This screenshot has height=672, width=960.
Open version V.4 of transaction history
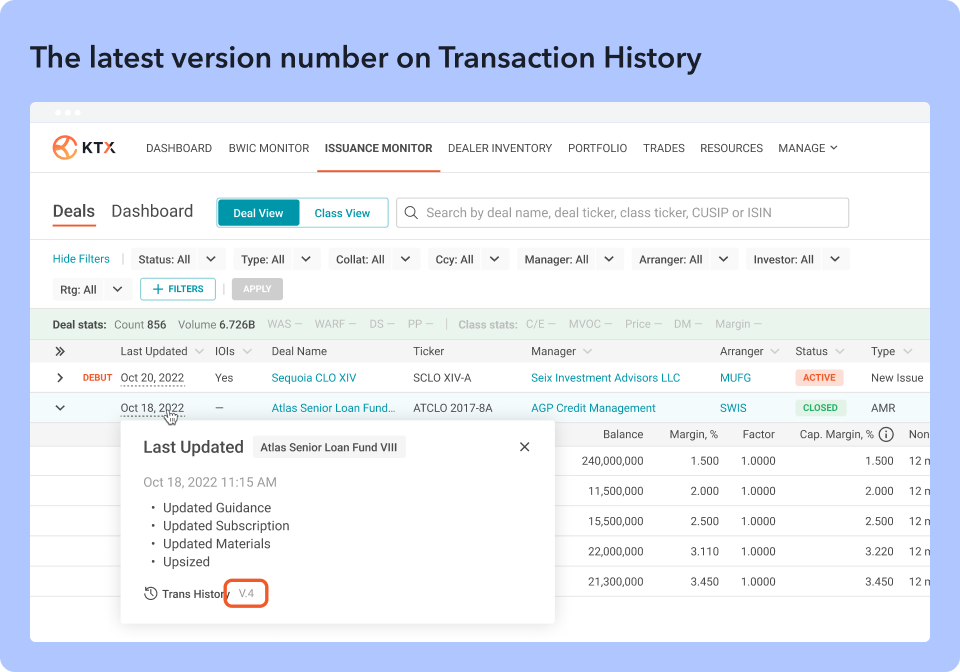click(246, 594)
